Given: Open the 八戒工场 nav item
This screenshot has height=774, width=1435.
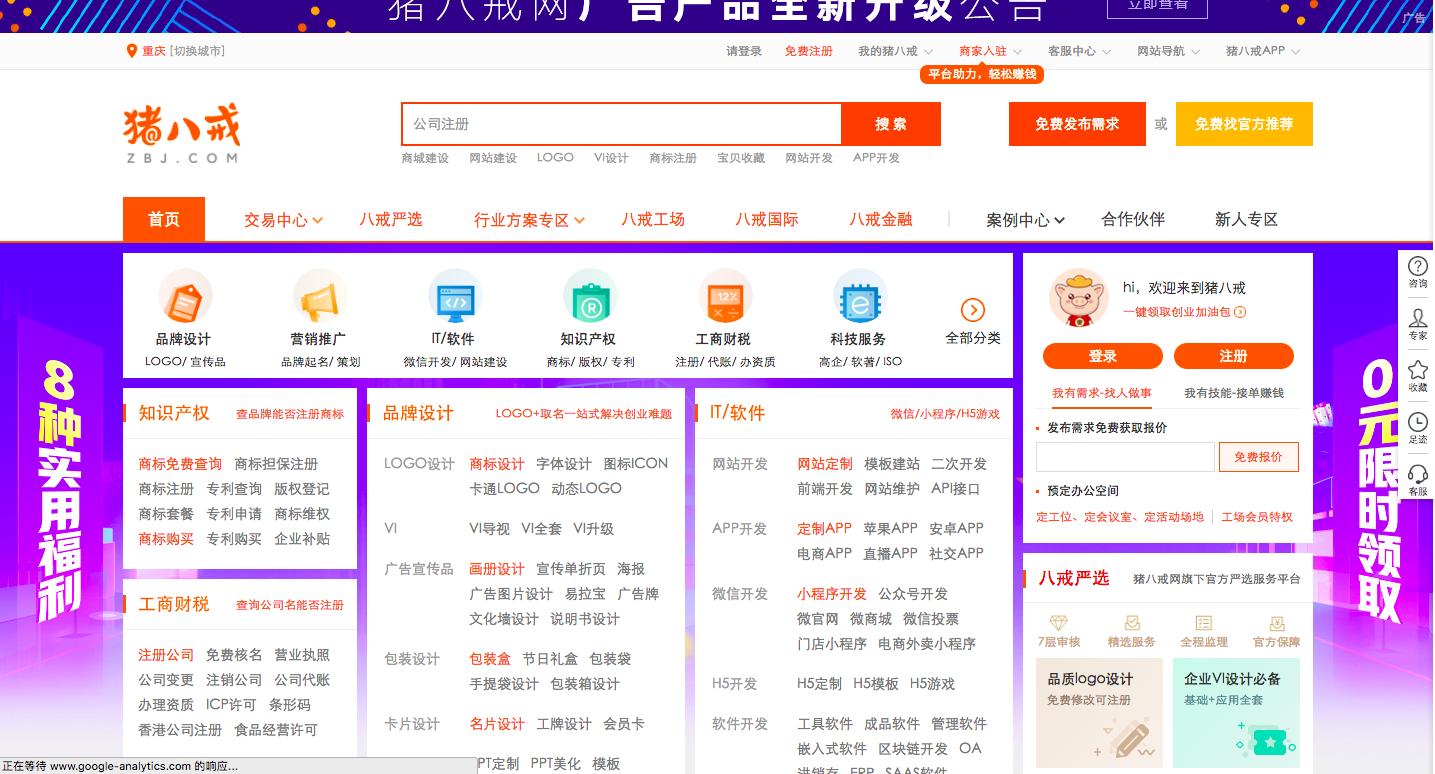Looking at the screenshot, I should [x=653, y=219].
